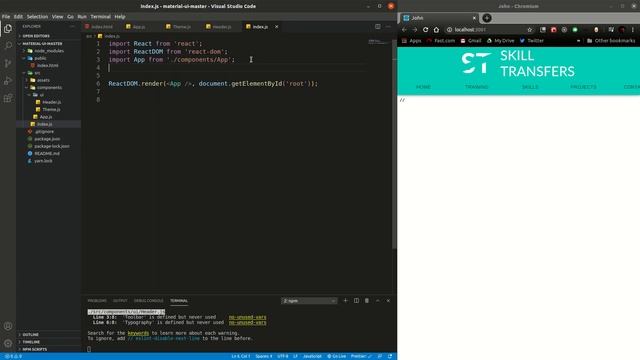Open the Help menu

120,17
